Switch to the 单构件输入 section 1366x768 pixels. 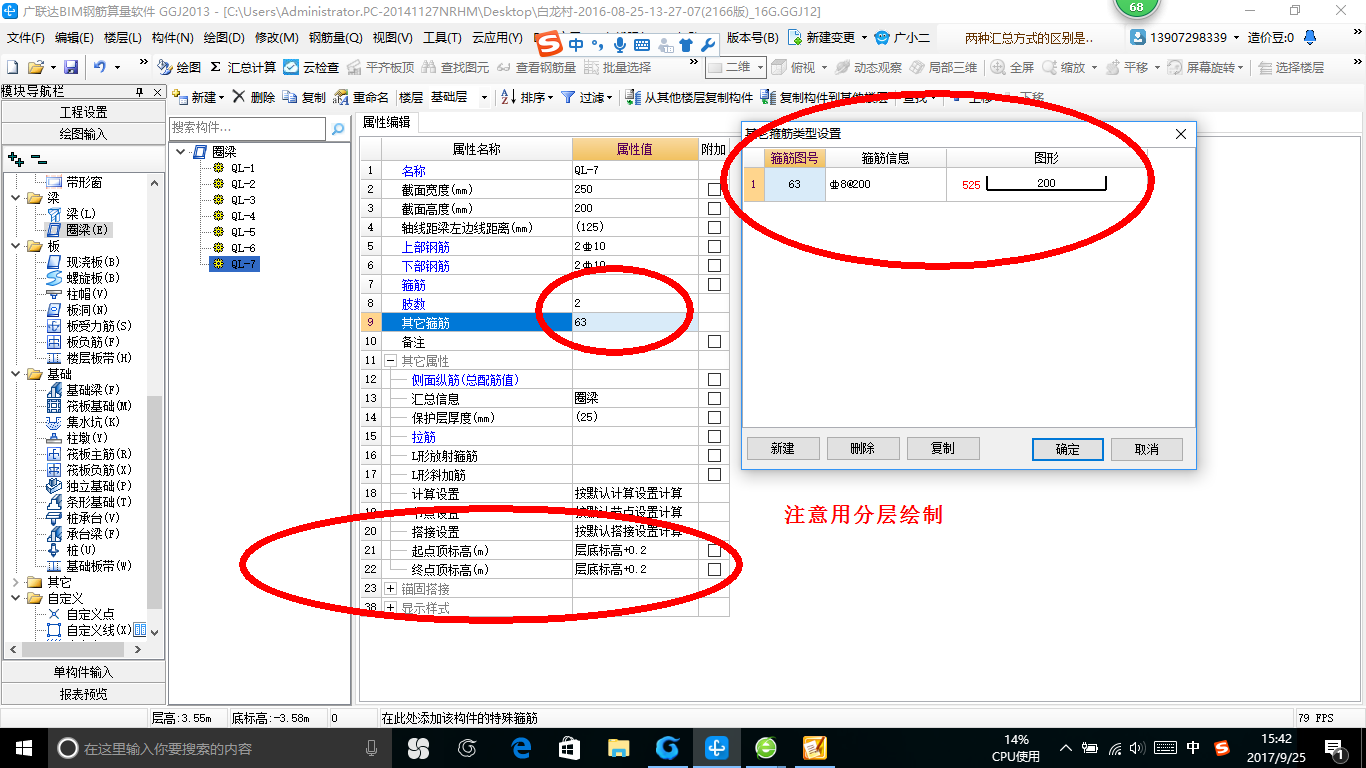[x=83, y=672]
